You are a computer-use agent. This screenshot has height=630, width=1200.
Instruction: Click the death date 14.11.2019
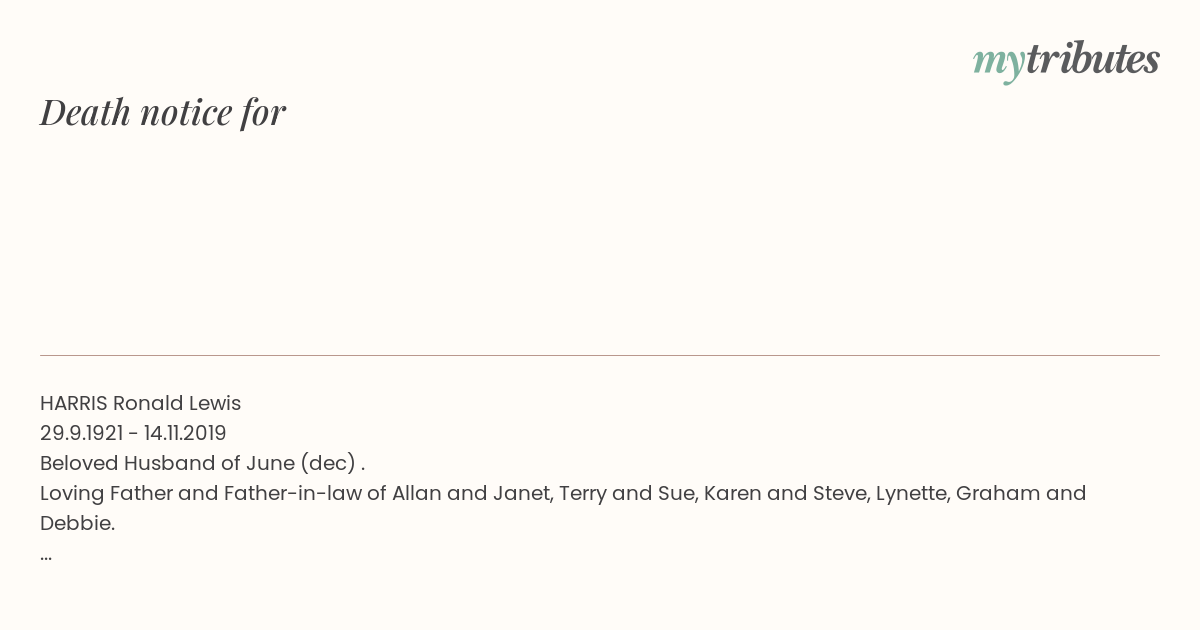[185, 434]
